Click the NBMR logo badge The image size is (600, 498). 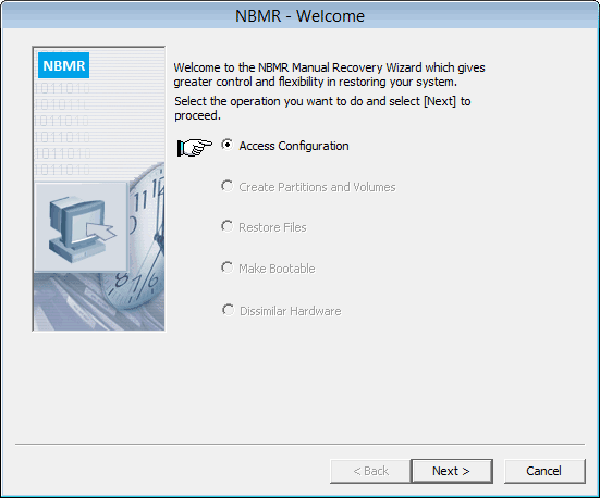point(64,65)
